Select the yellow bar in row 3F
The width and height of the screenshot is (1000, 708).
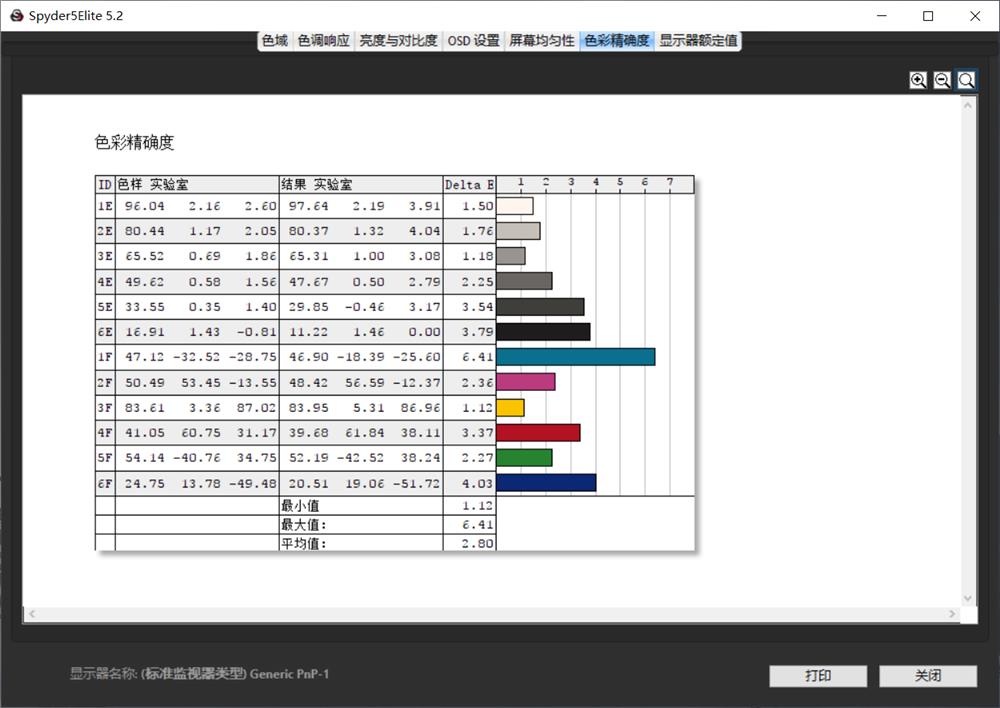[513, 406]
